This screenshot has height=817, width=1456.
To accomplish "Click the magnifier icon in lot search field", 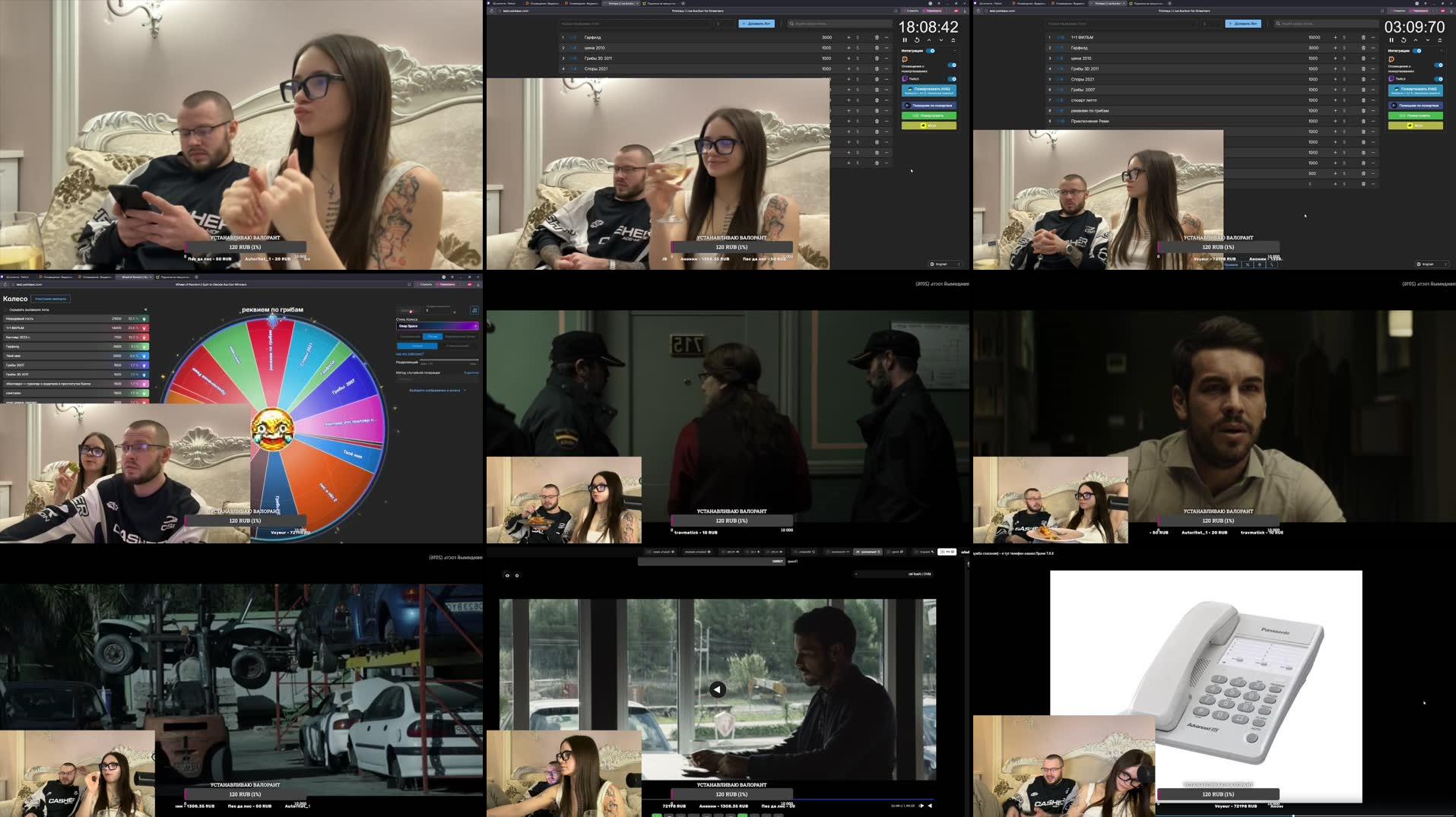I will point(791,23).
